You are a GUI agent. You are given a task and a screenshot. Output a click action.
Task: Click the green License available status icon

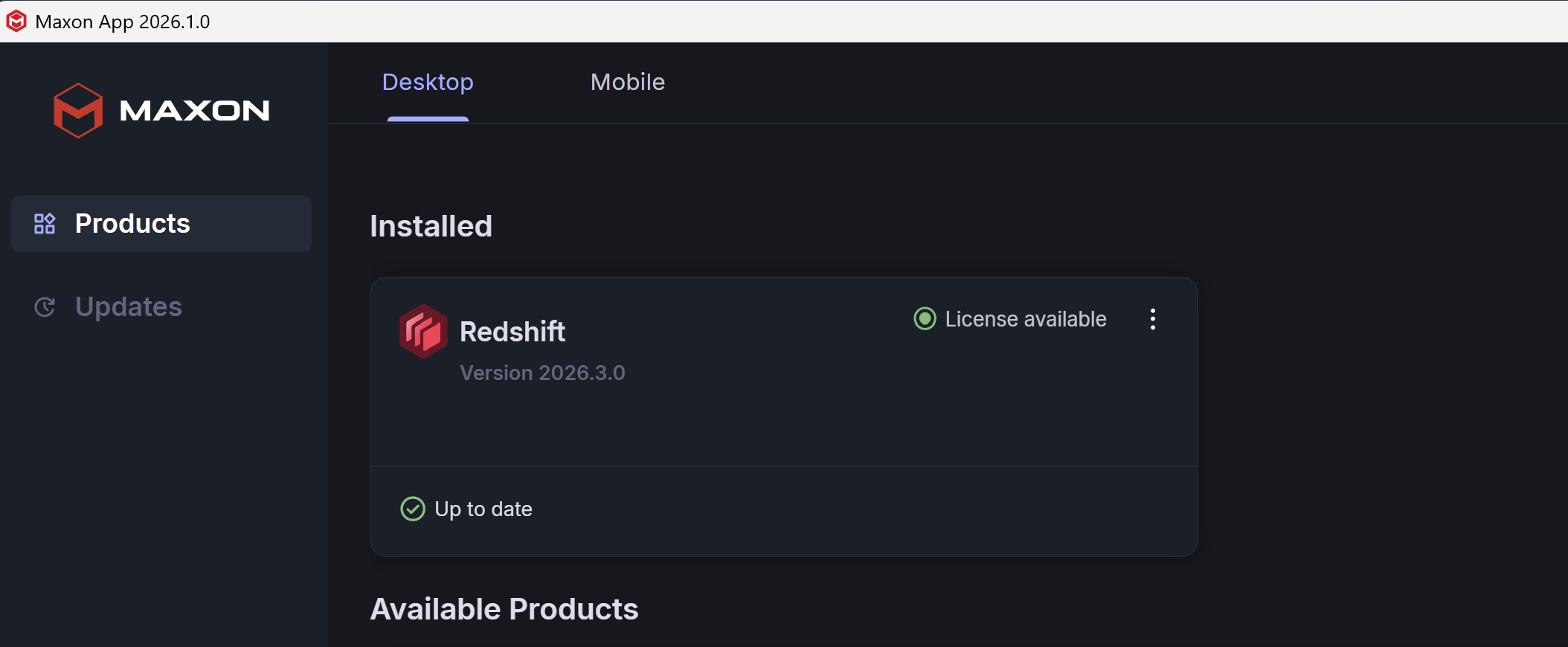coord(925,319)
